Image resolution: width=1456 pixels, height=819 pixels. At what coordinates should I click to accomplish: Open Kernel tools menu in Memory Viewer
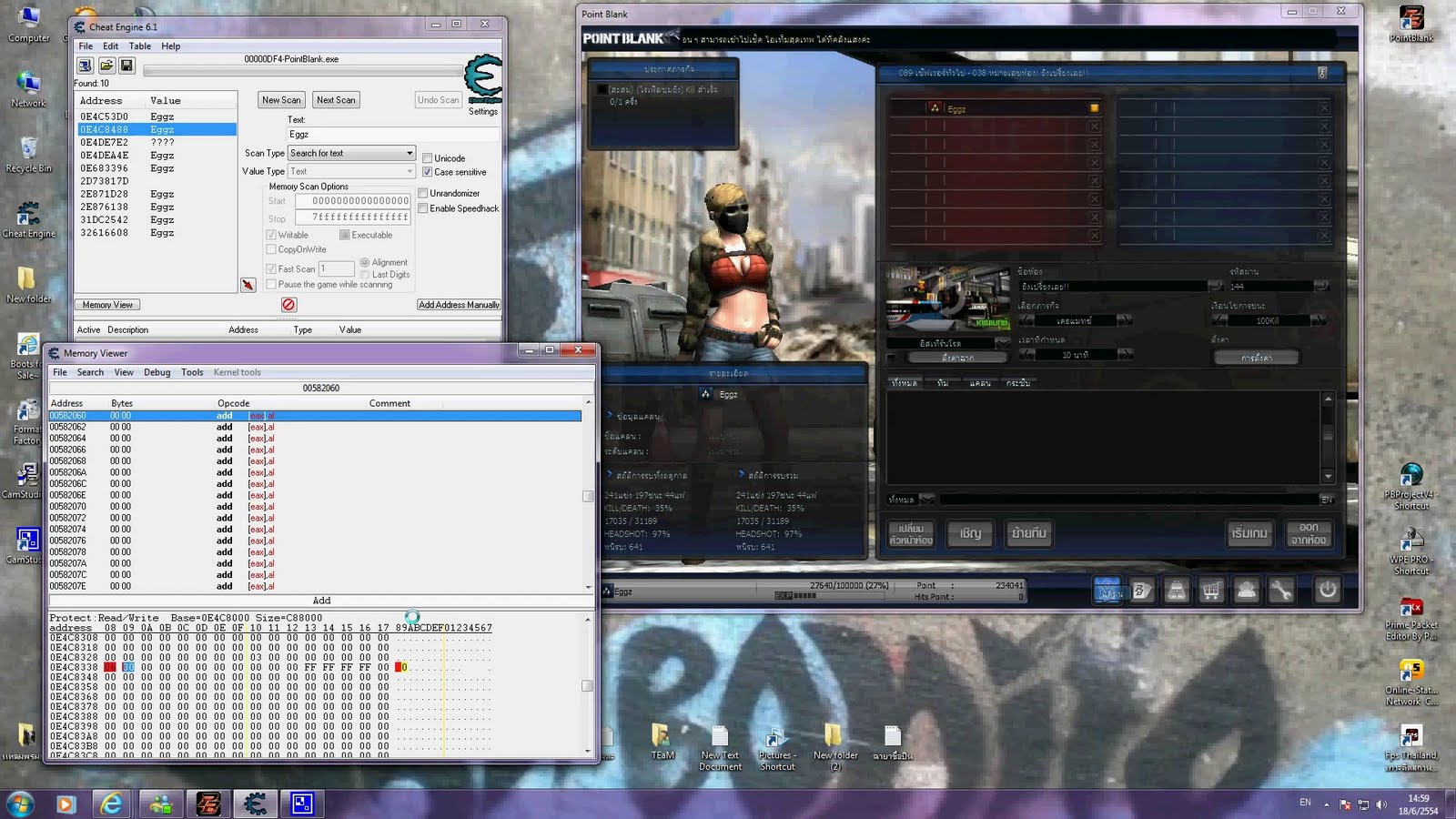click(238, 372)
